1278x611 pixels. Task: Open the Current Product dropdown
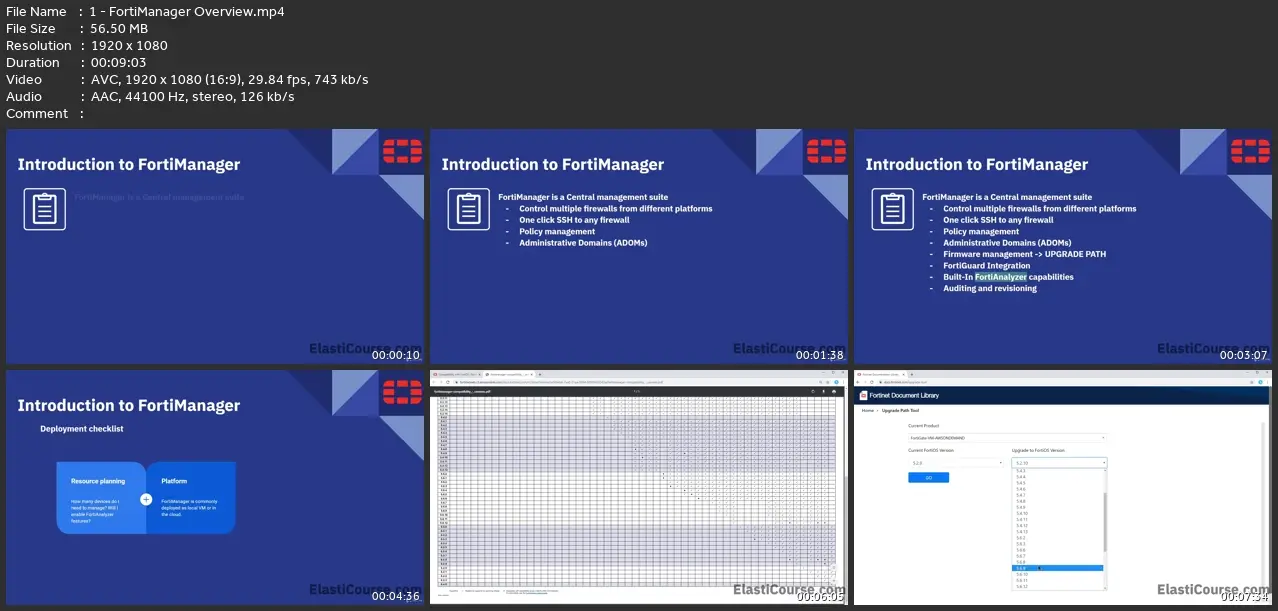(x=1008, y=438)
